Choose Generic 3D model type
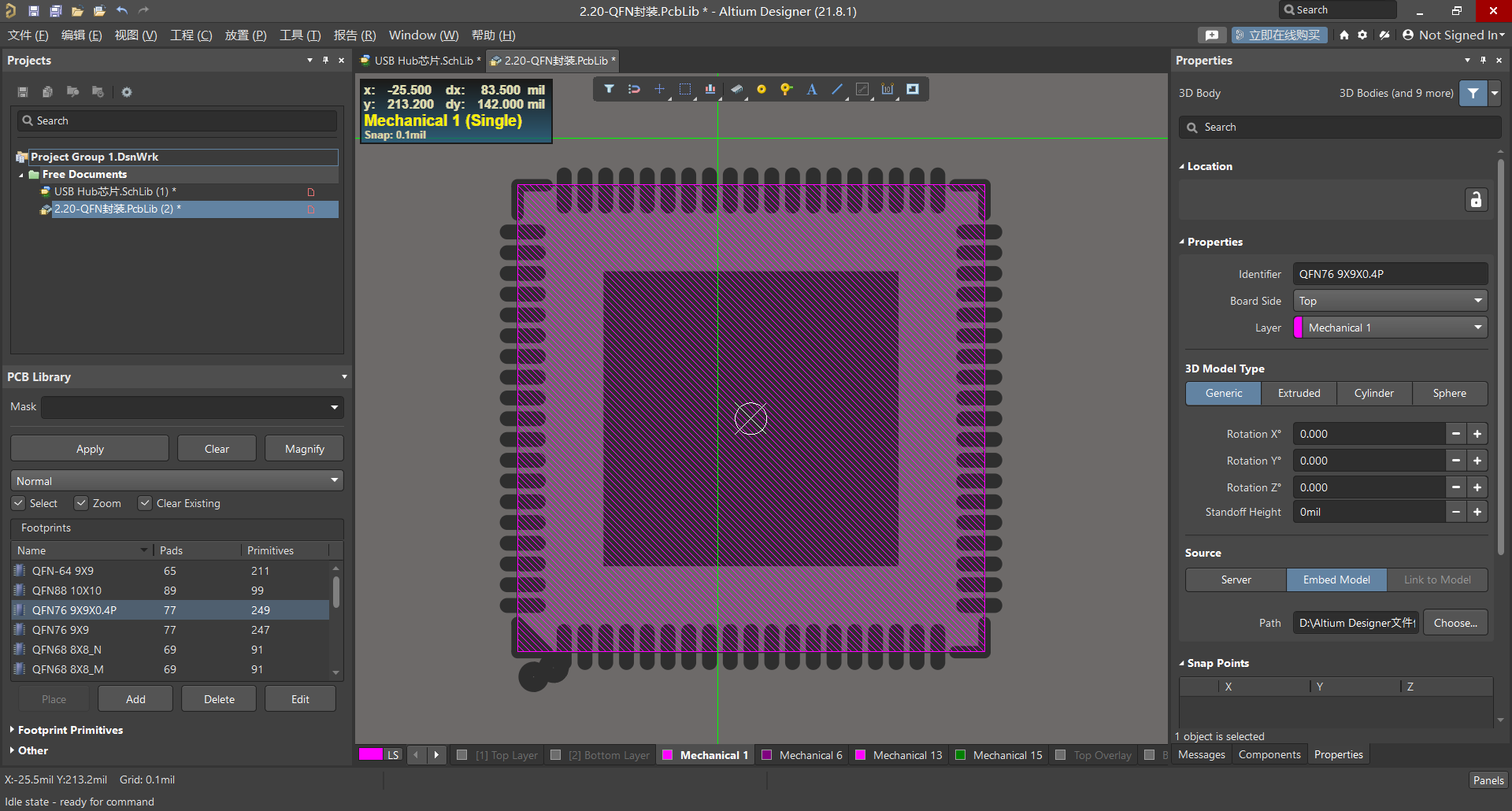The height and width of the screenshot is (811, 1512). (1223, 393)
